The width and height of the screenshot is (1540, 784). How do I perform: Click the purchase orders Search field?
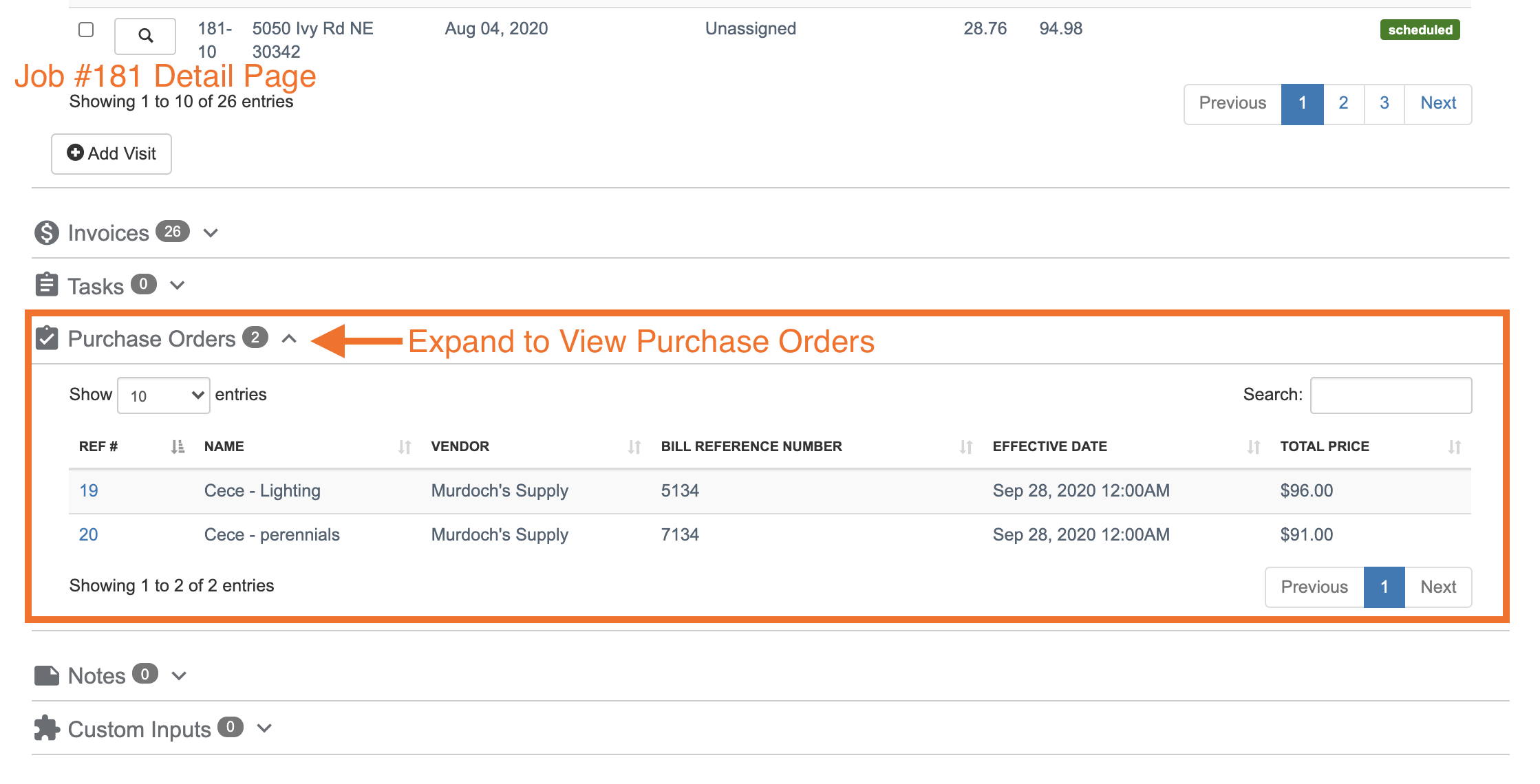click(1391, 395)
